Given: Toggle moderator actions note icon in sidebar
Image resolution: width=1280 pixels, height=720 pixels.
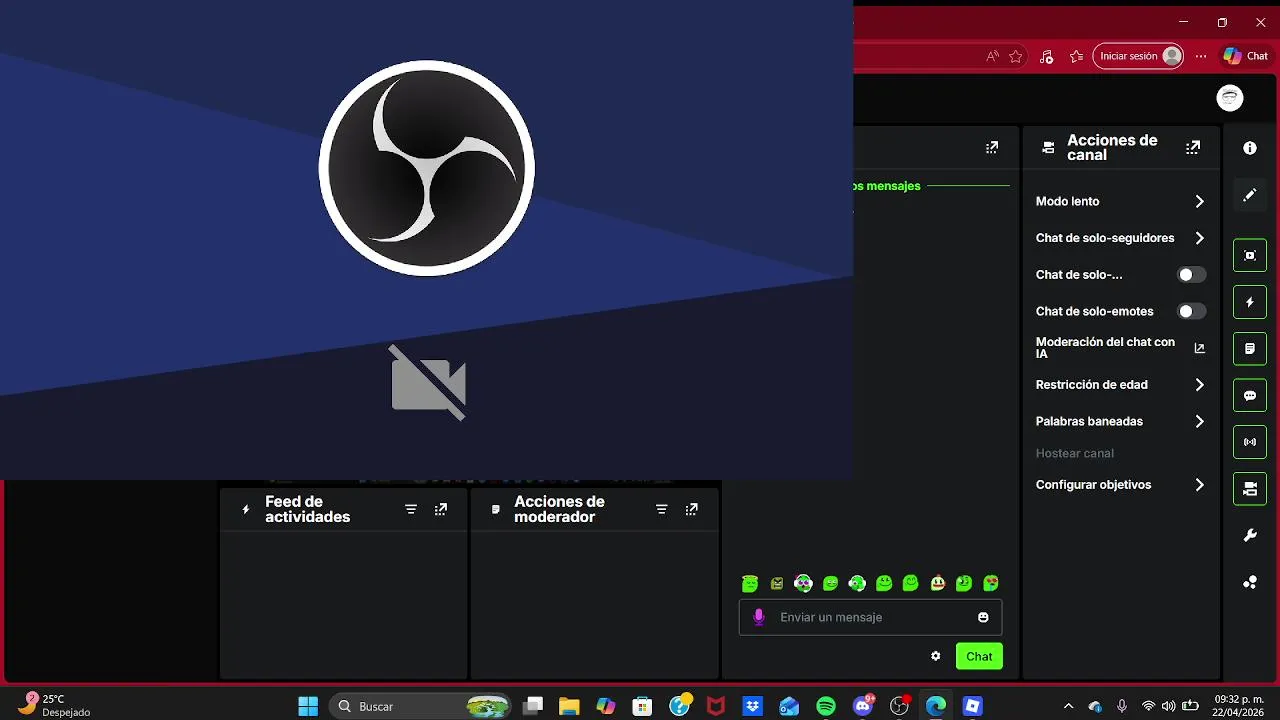Looking at the screenshot, I should pyautogui.click(x=1250, y=349).
